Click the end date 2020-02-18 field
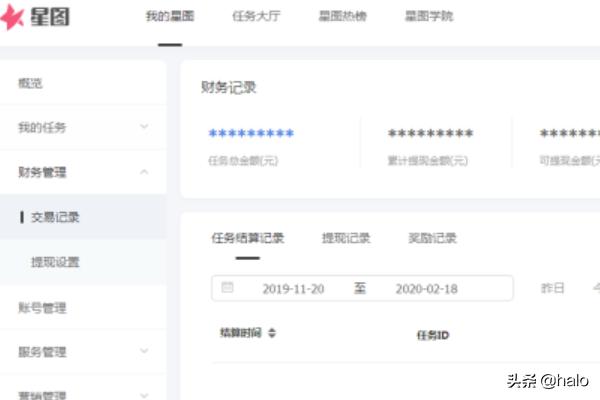This screenshot has width=600, height=400. (x=427, y=289)
